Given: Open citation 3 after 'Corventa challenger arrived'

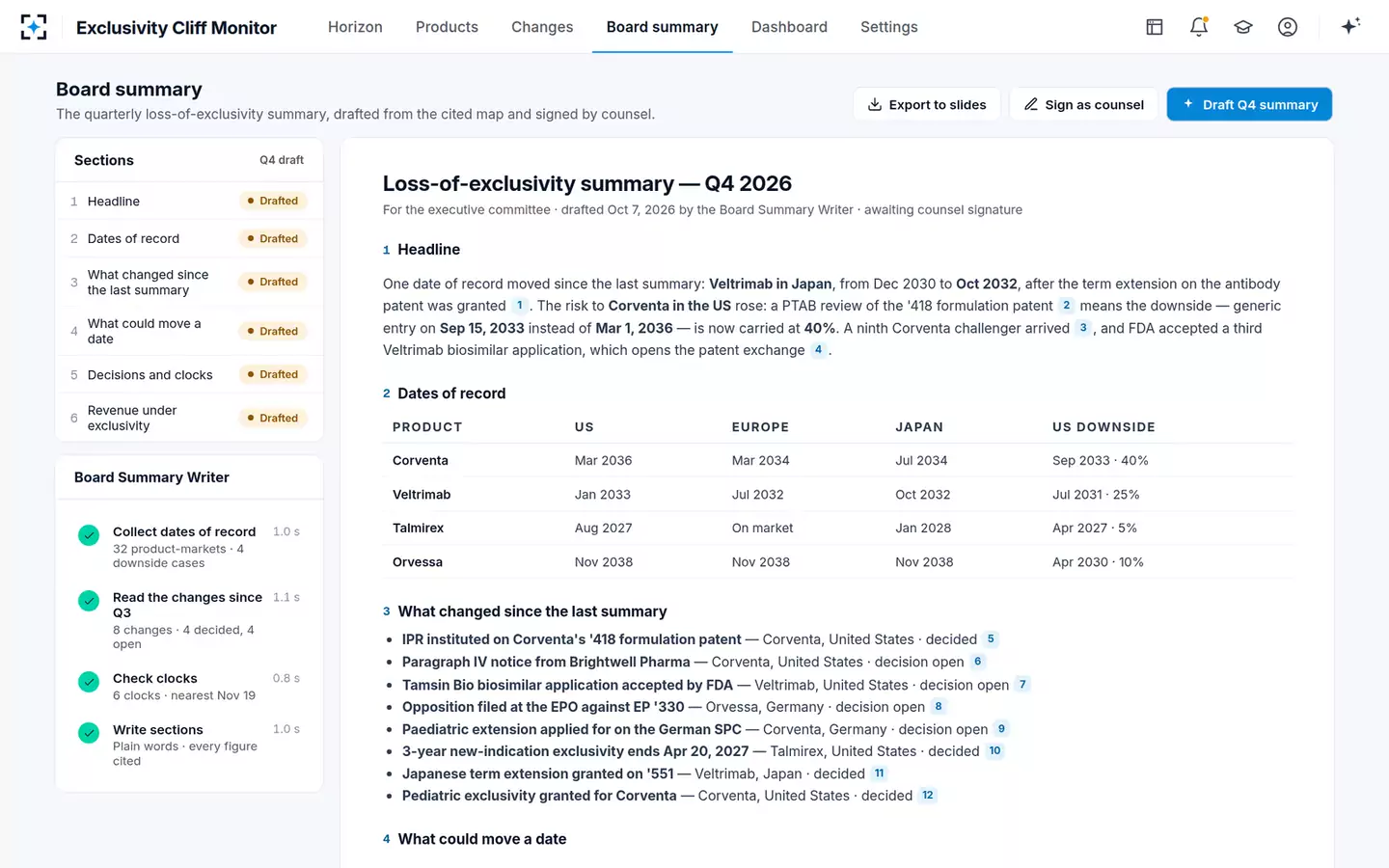Looking at the screenshot, I should (1083, 328).
